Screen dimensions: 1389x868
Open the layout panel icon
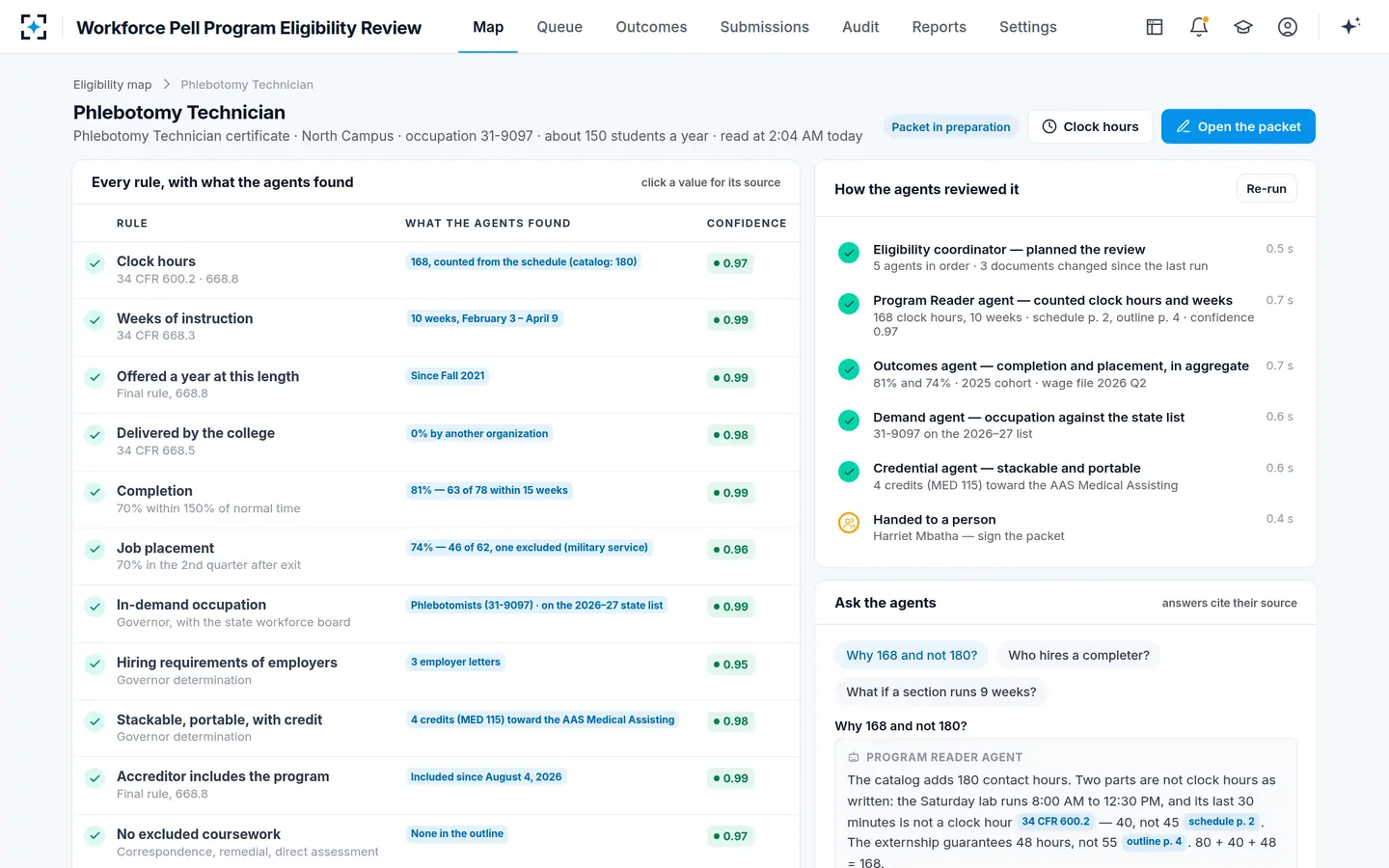[1155, 27]
